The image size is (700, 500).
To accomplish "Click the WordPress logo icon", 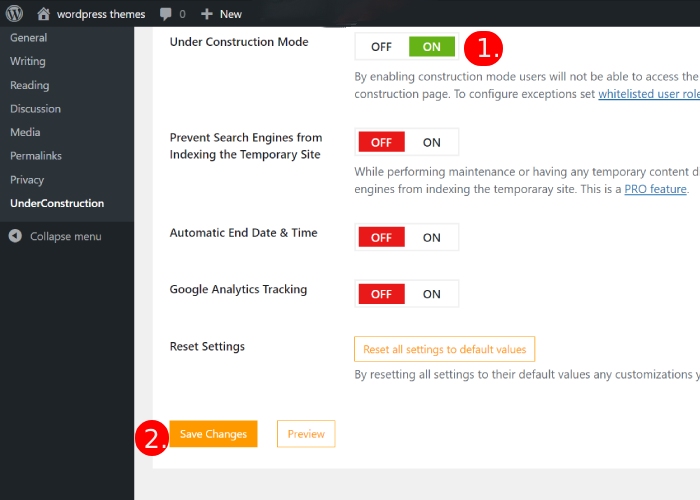I will coord(15,14).
